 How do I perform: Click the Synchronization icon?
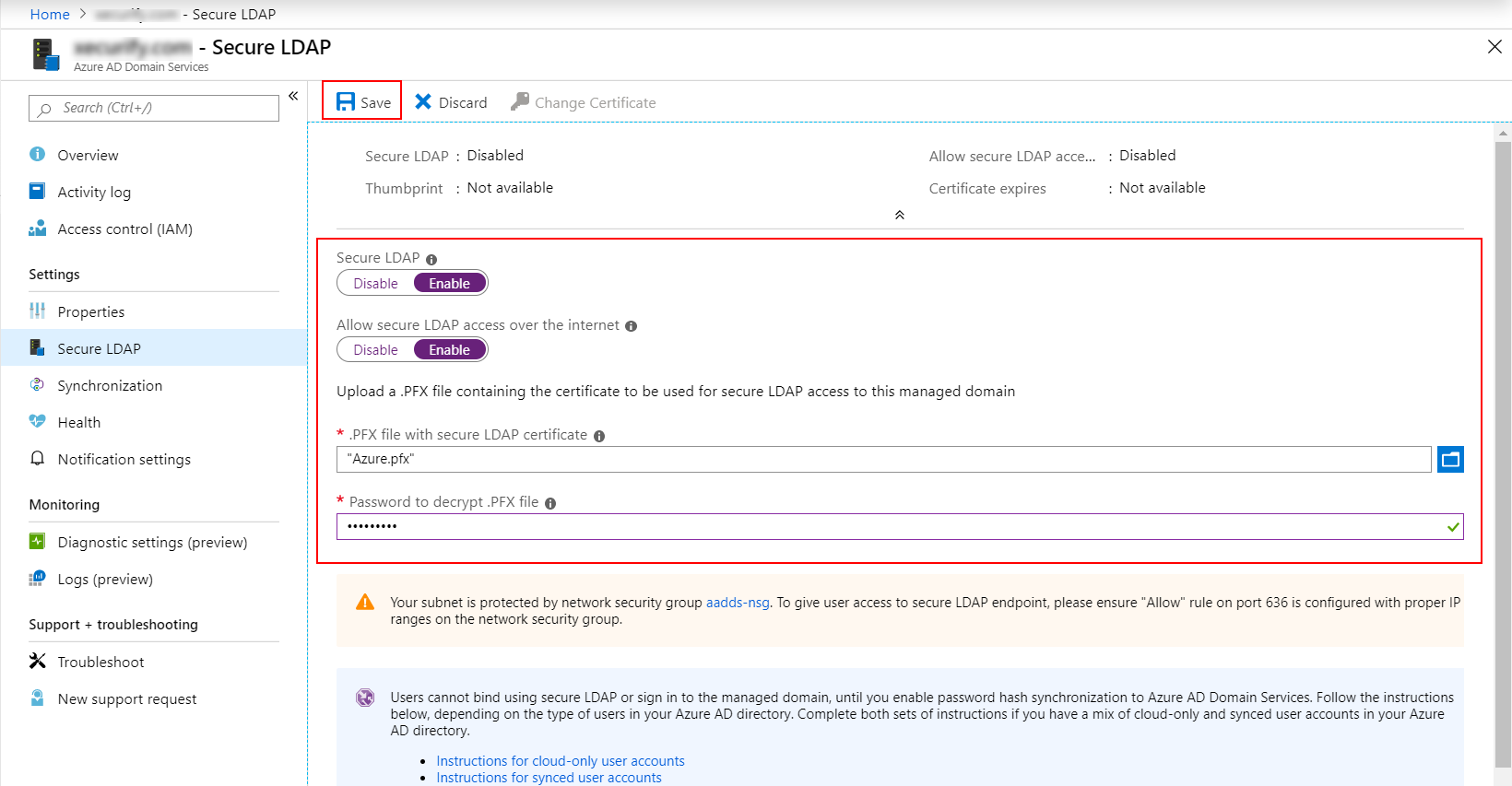coord(37,384)
